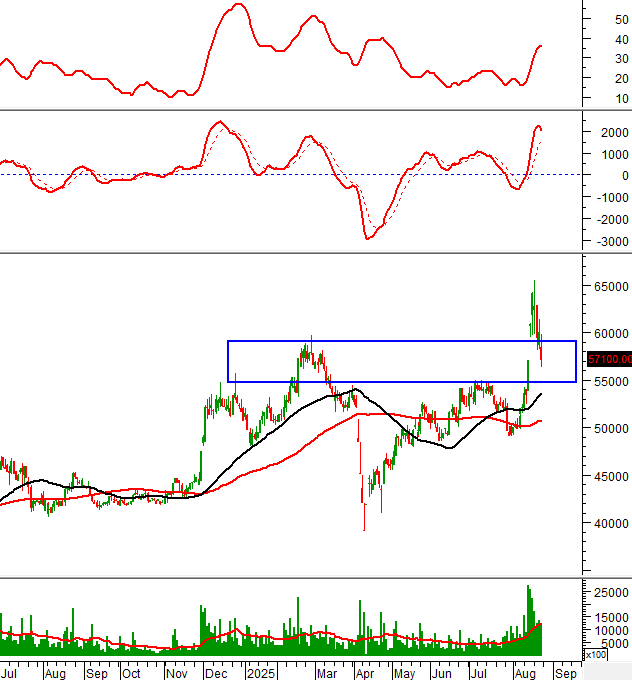The image size is (632, 680).
Task: Select the 20 level in top indicator axis
Action: tap(622, 78)
